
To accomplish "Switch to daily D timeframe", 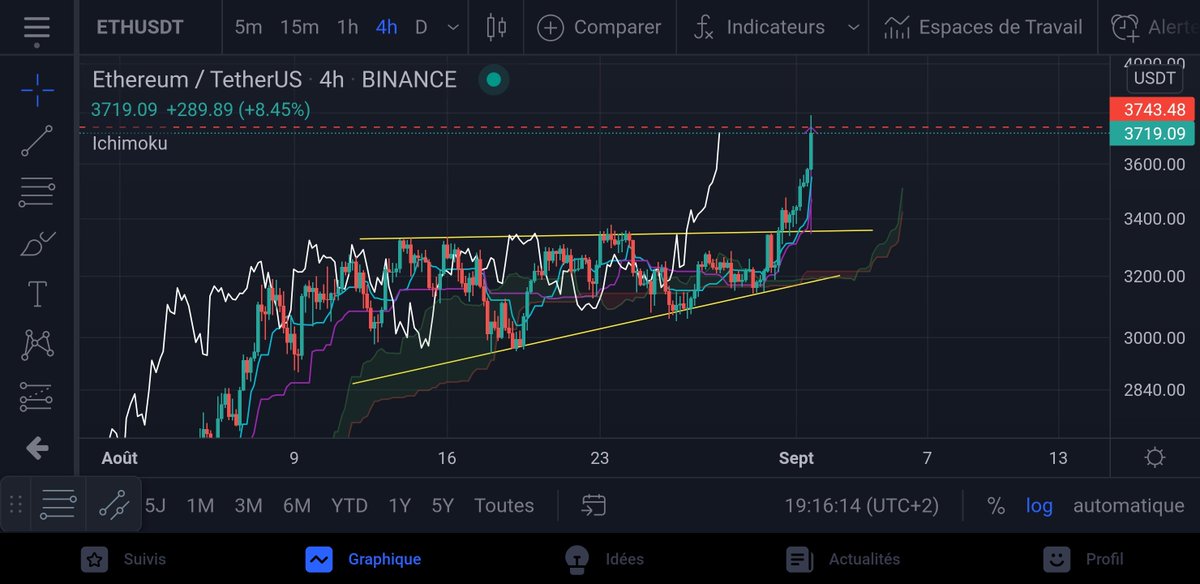I will click(421, 27).
